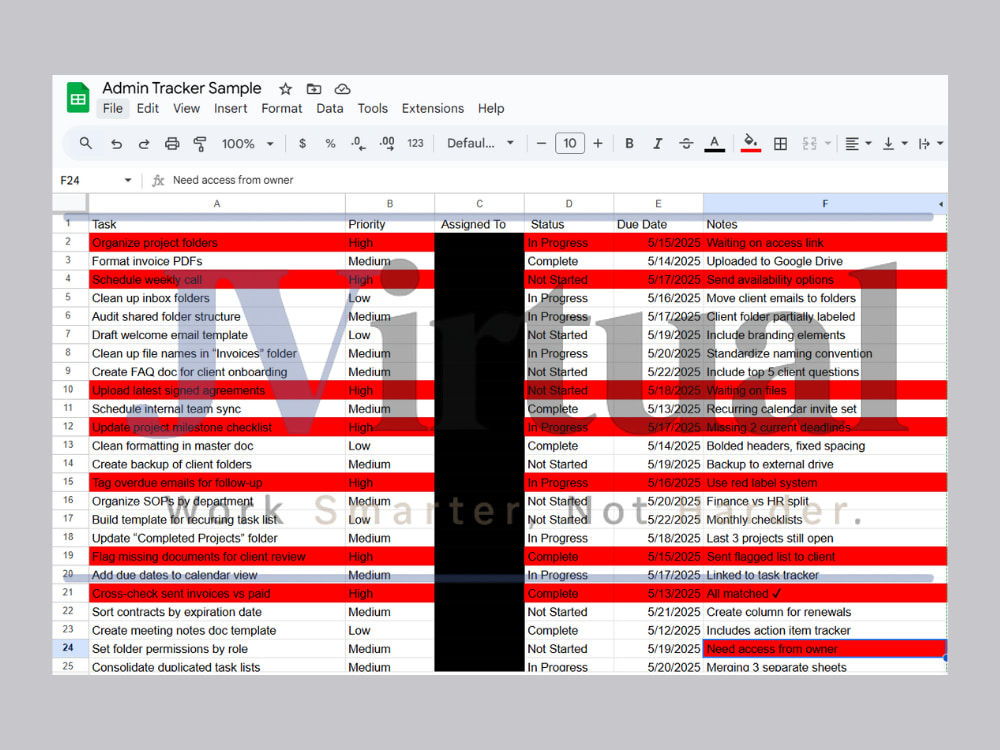The width and height of the screenshot is (1000, 750).
Task: Open the File menu
Action: tap(113, 108)
